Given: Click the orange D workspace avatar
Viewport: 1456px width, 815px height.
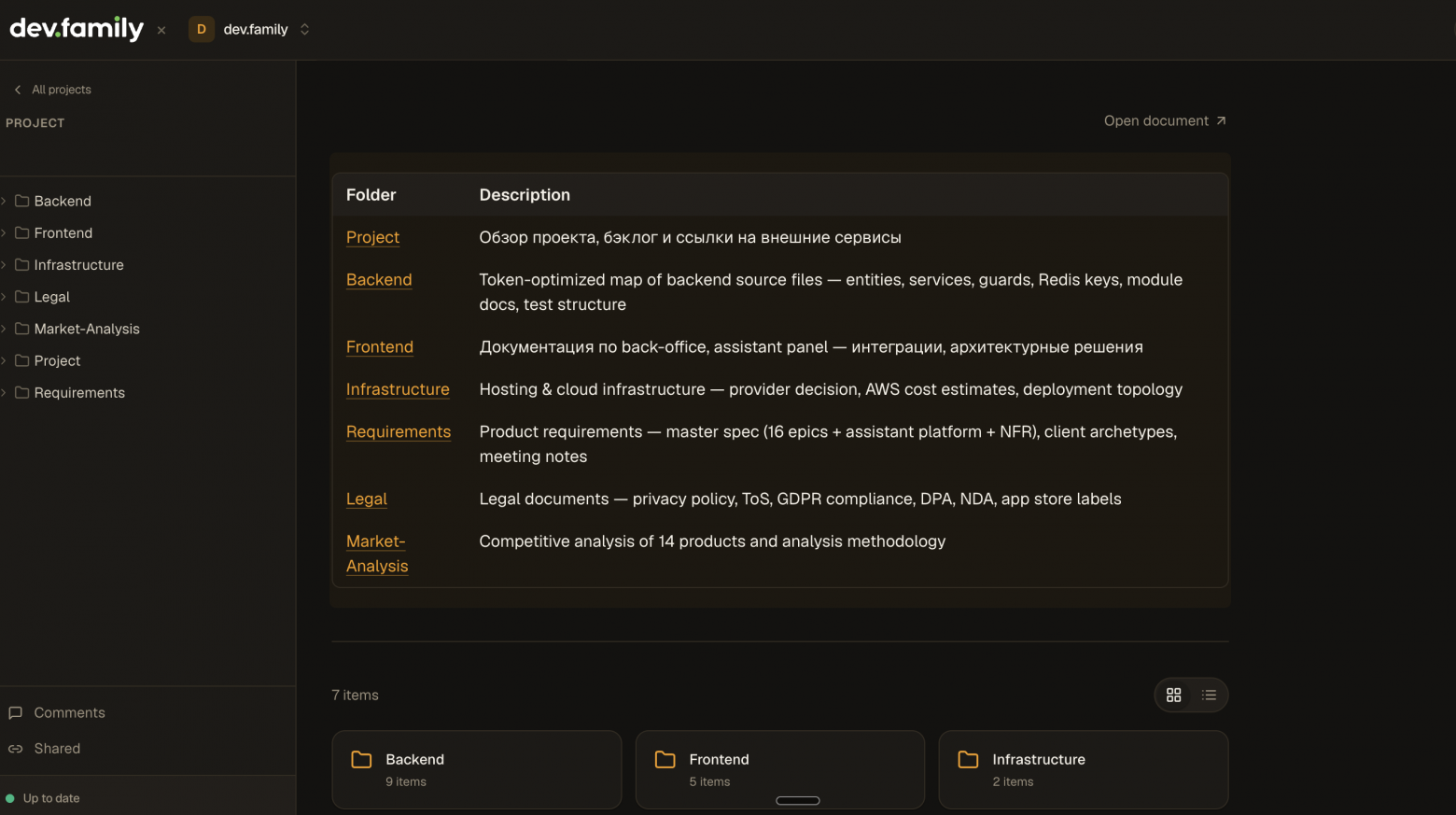Looking at the screenshot, I should click(x=201, y=29).
